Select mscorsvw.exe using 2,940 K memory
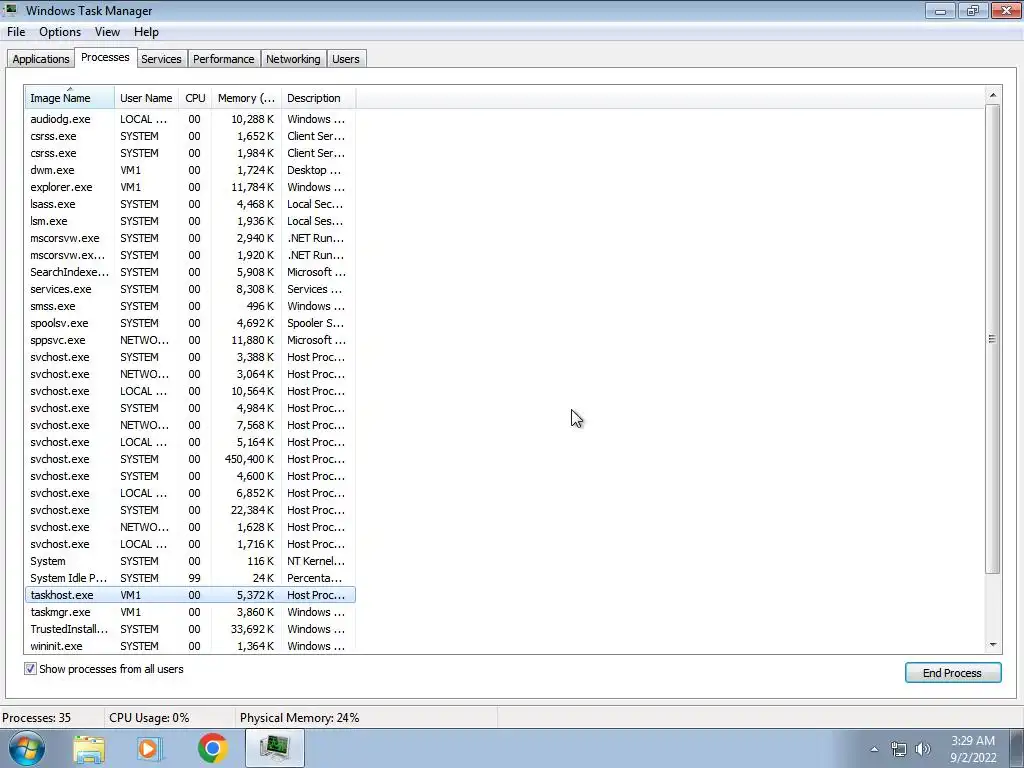 coord(190,238)
